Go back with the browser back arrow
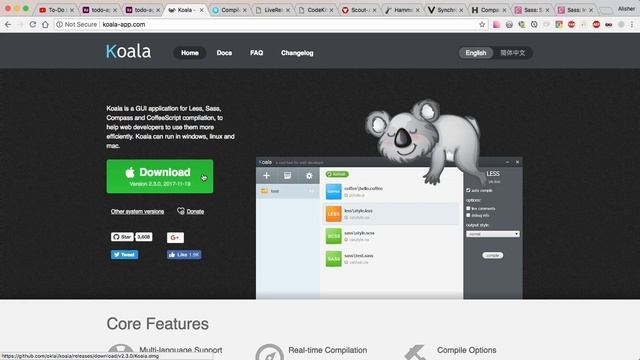The width and height of the screenshot is (640, 360). (8, 24)
